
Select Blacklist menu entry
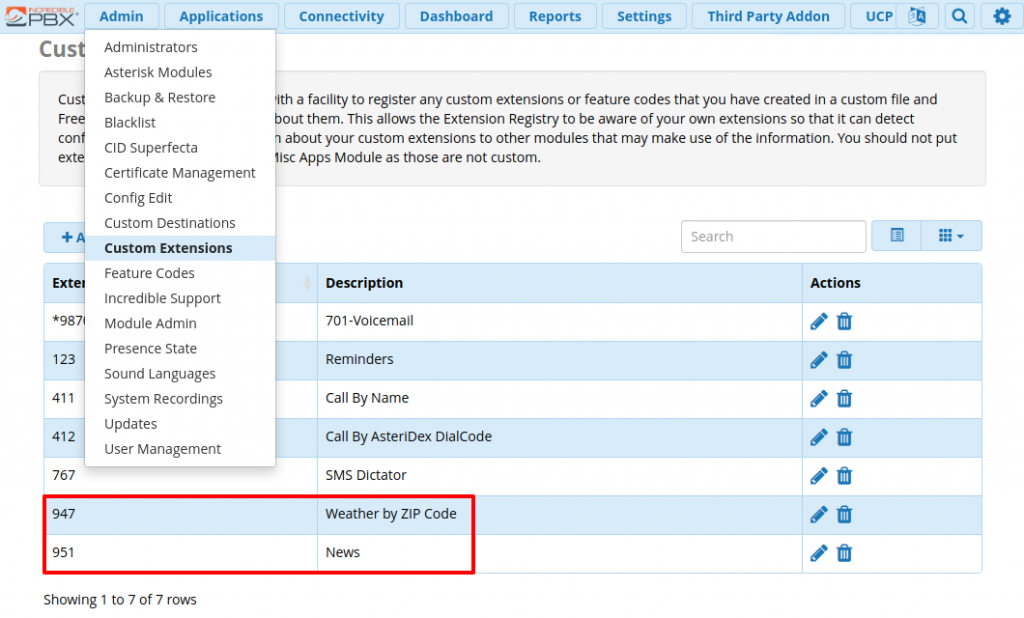click(x=180, y=122)
